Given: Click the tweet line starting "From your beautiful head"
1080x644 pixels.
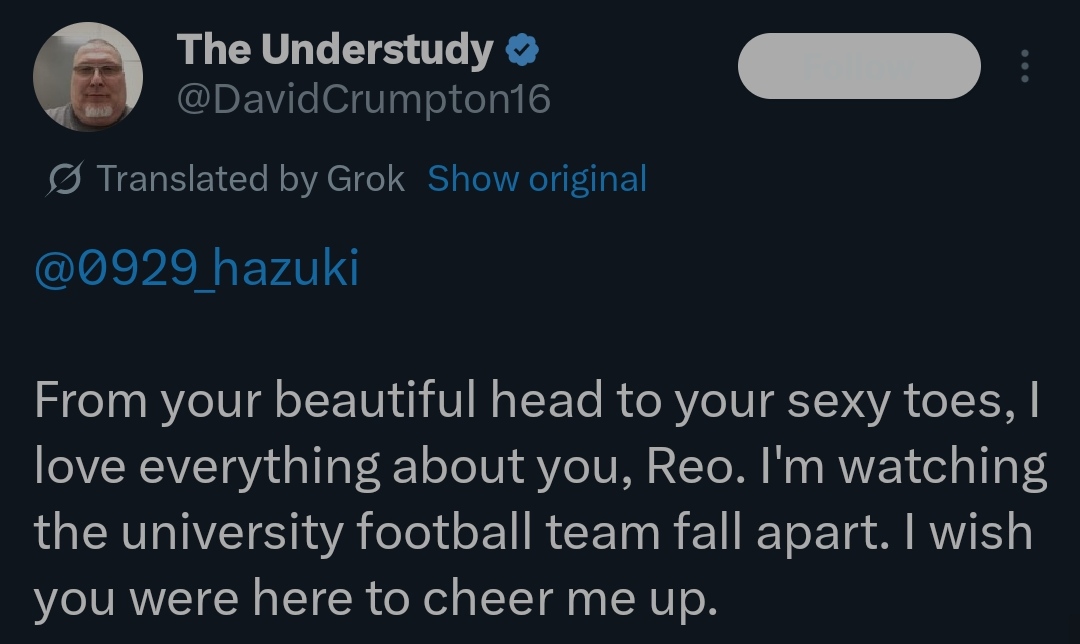Looking at the screenshot, I should click(x=538, y=400).
